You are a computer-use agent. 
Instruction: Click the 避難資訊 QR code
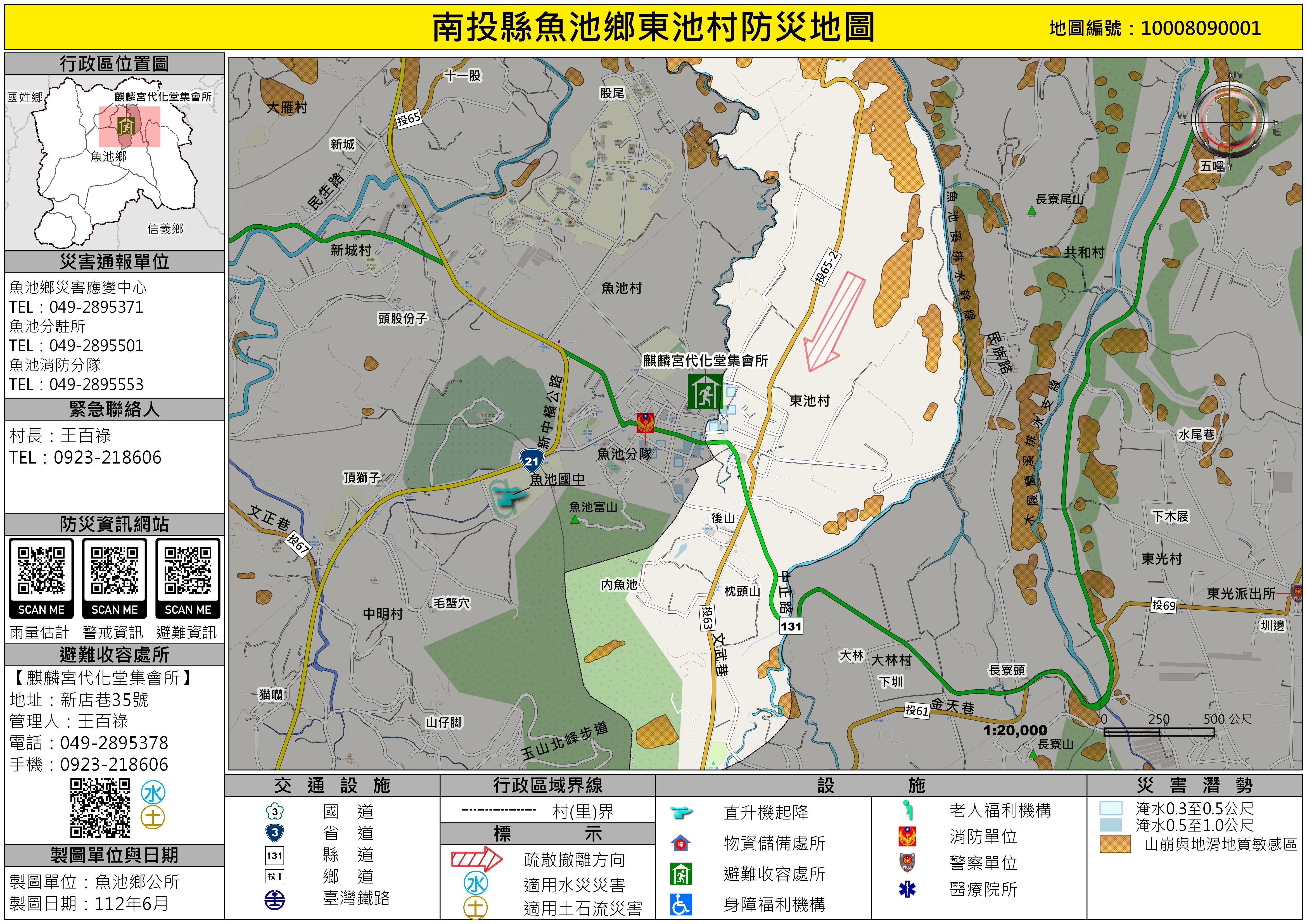188,571
